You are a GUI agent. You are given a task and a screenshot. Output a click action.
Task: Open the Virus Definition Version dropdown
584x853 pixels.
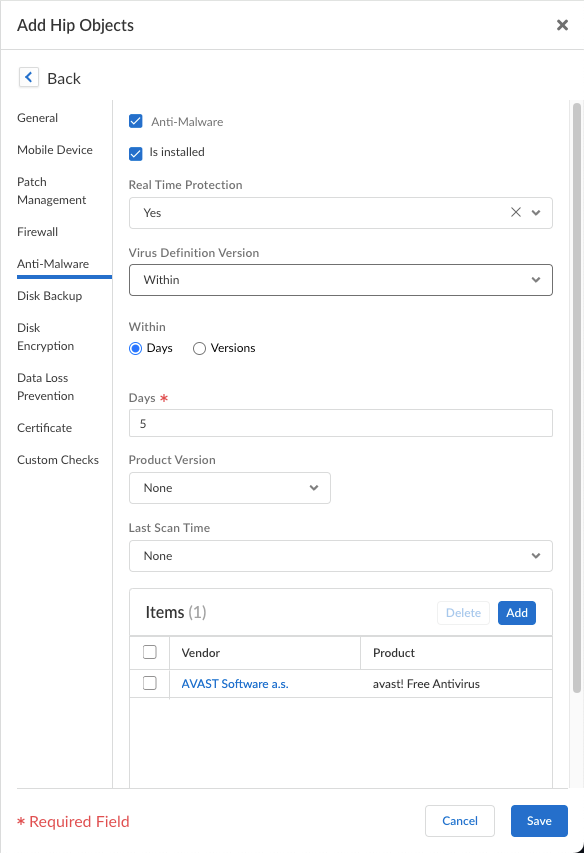(x=340, y=280)
